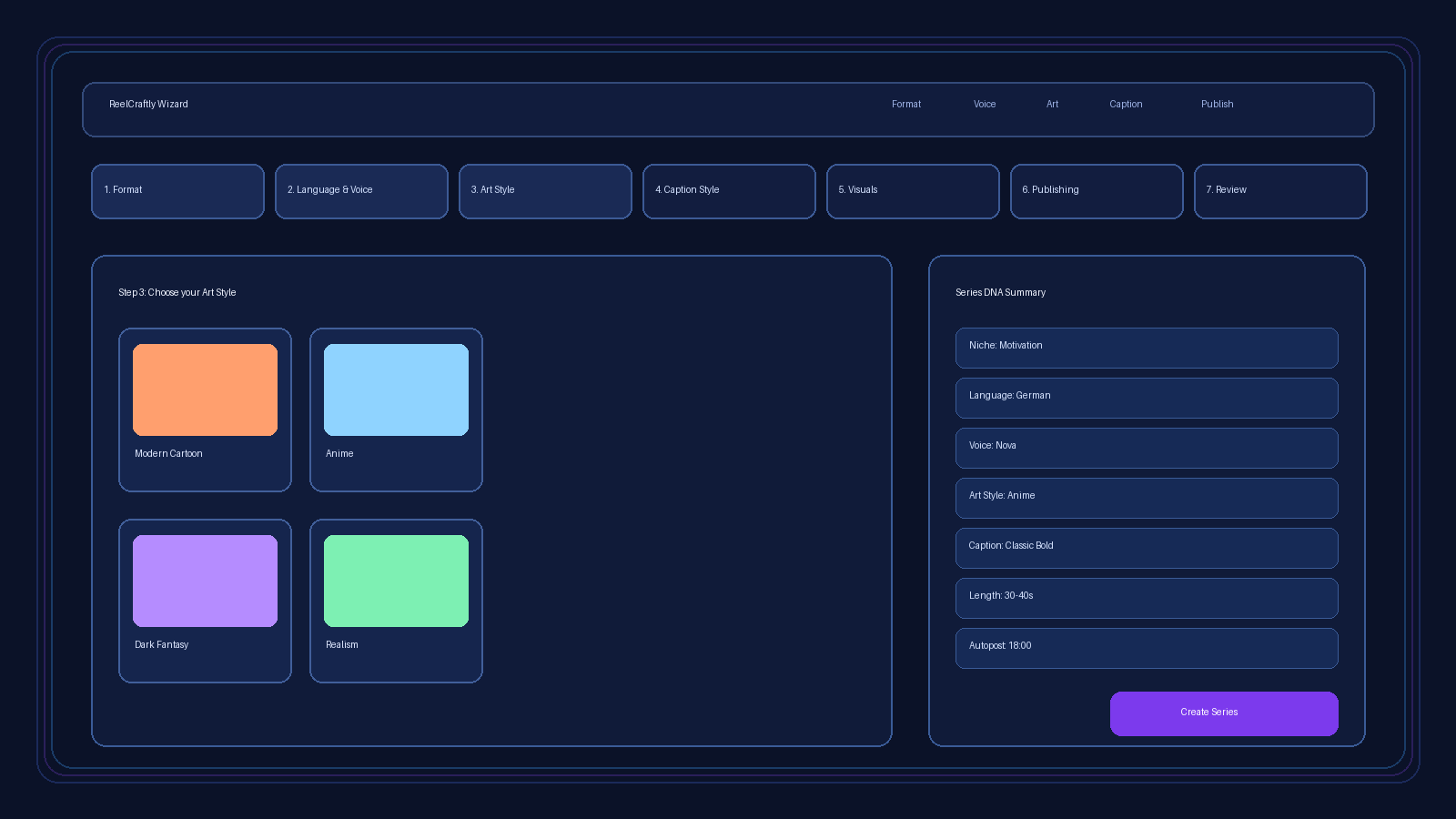Select the Modern Cartoon orange thumbnail
1456x819 pixels.
[205, 389]
